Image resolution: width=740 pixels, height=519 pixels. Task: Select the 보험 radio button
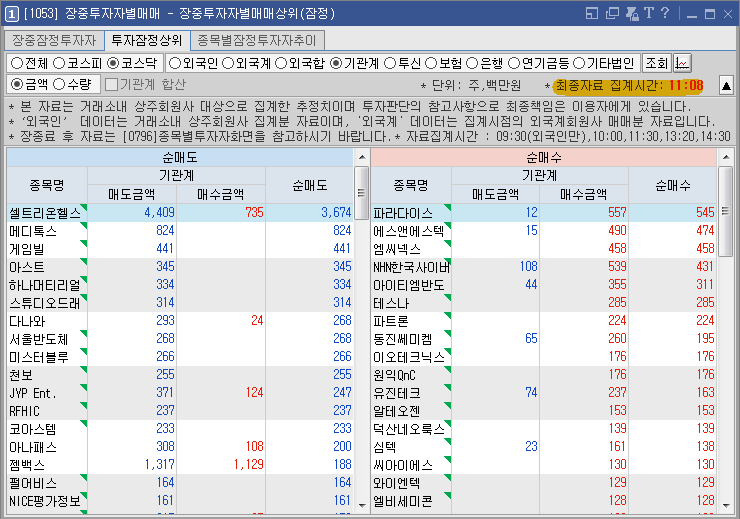click(x=431, y=63)
